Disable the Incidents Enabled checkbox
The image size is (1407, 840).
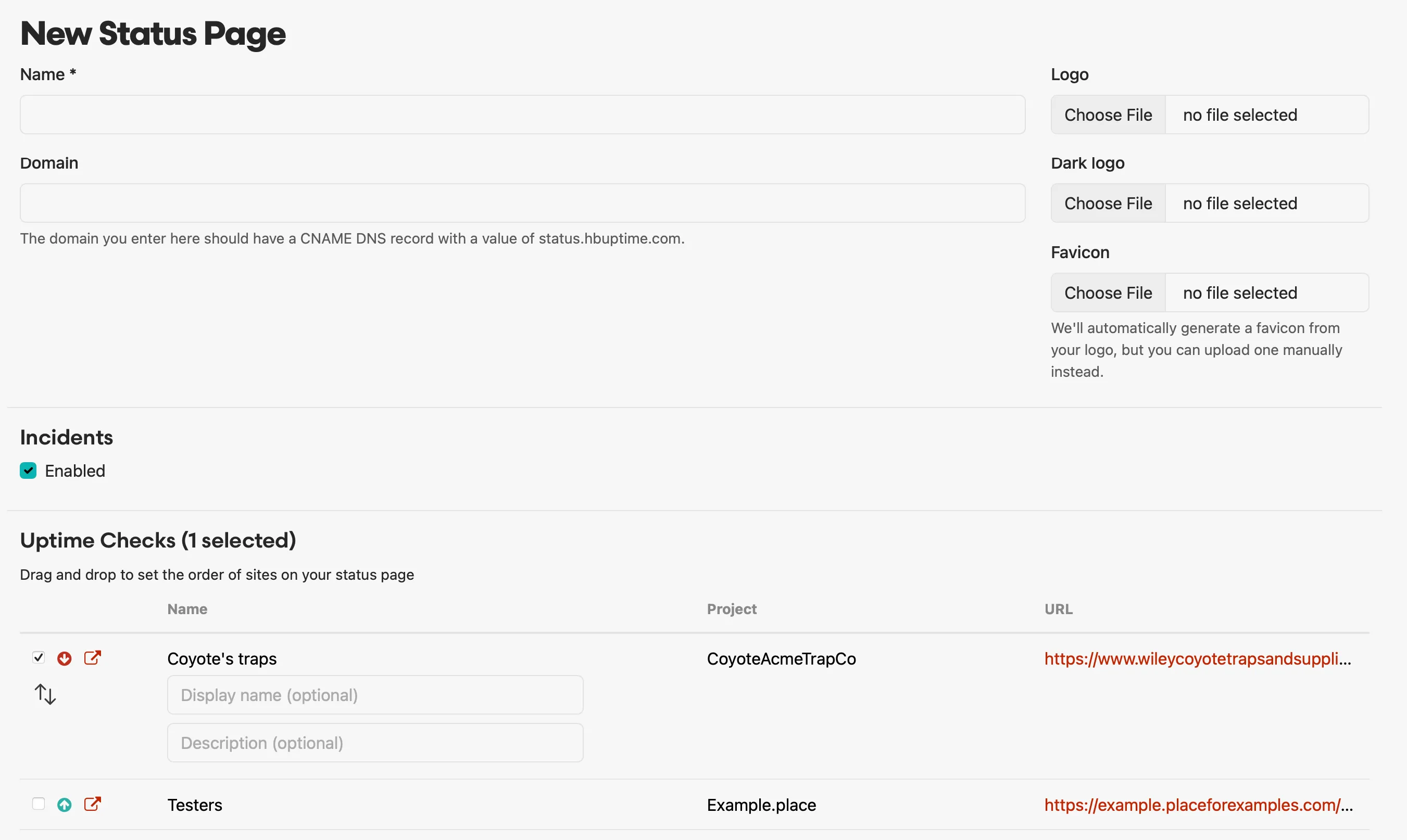pyautogui.click(x=28, y=470)
